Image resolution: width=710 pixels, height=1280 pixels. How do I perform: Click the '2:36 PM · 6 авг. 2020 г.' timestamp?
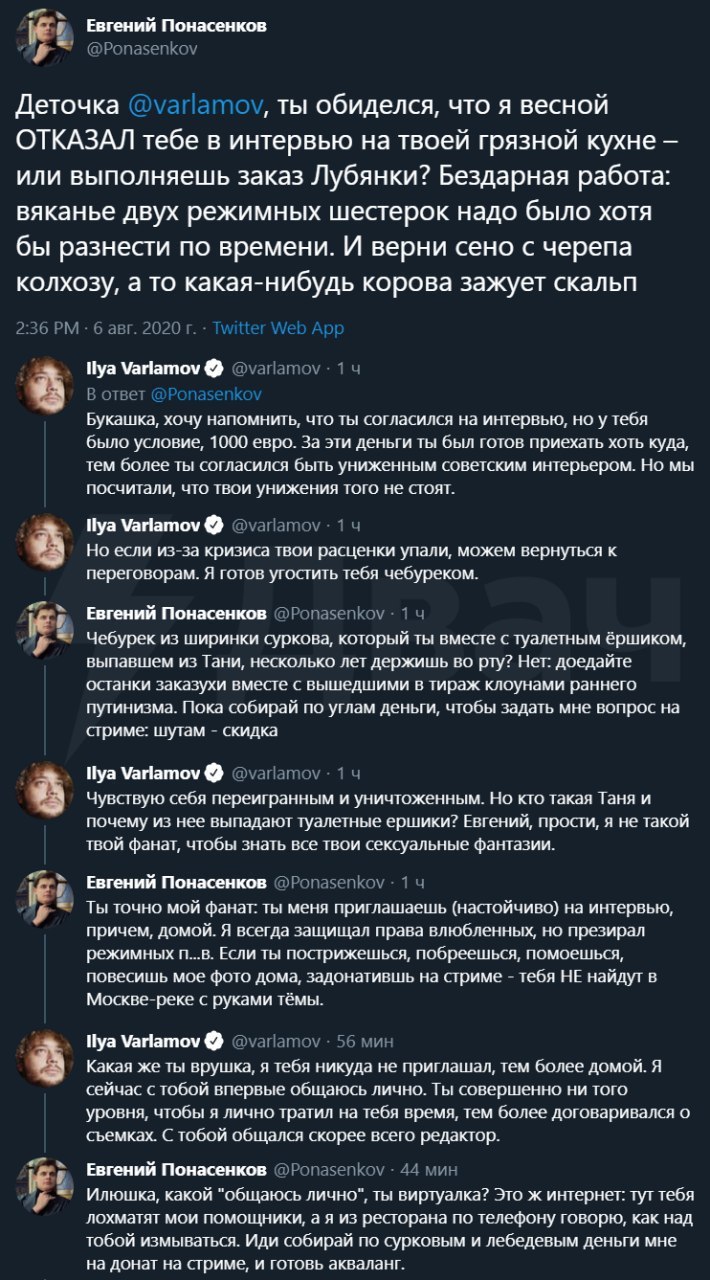point(109,328)
